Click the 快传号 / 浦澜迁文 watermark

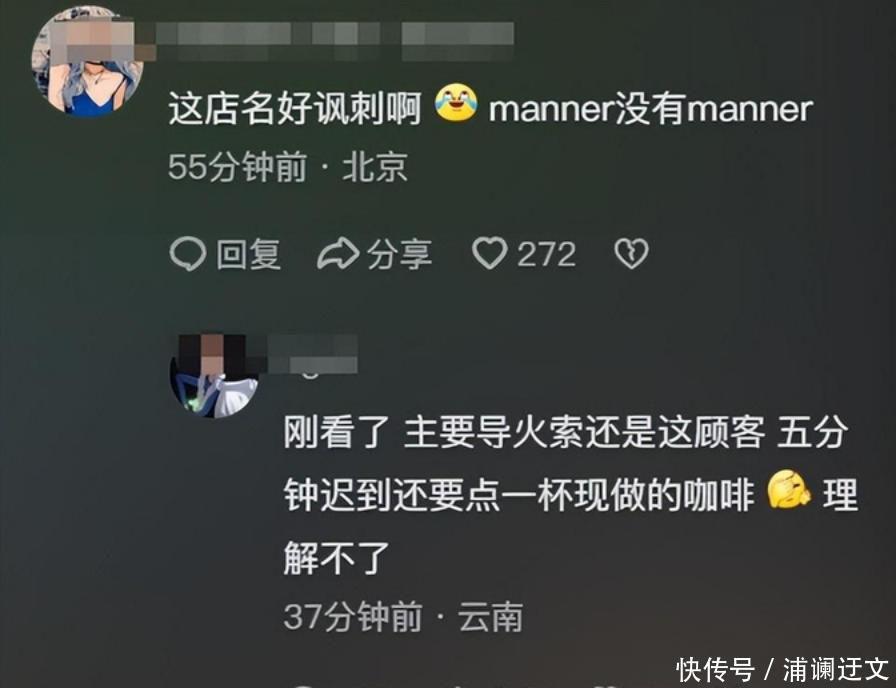coord(782,670)
